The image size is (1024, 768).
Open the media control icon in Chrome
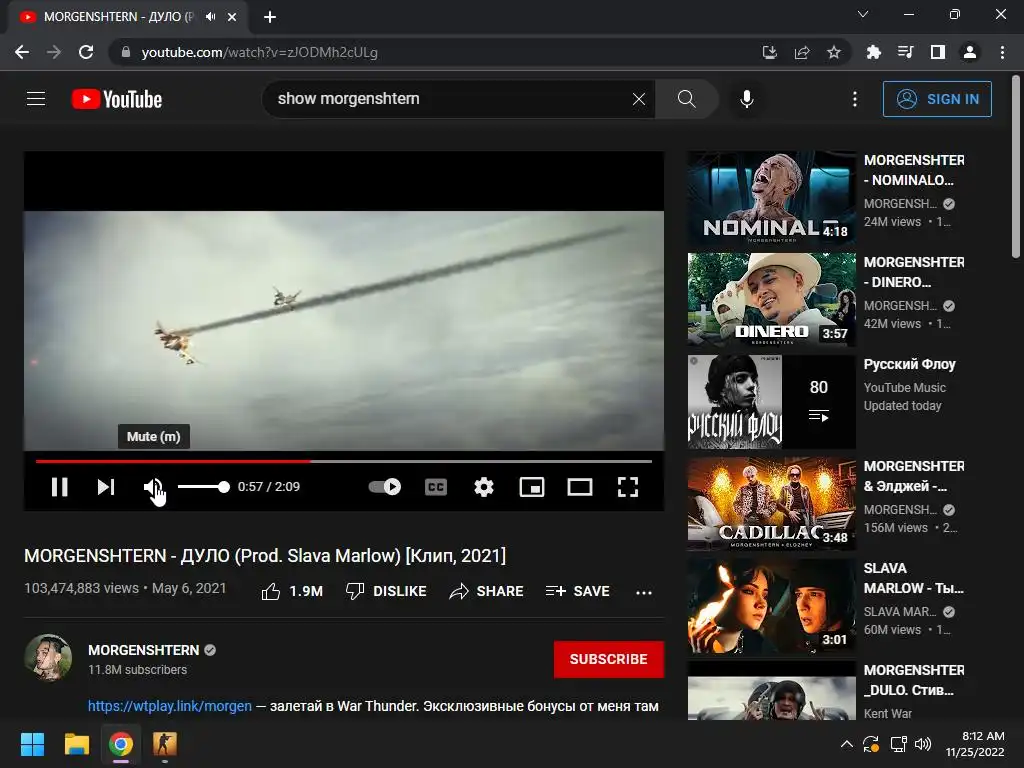[x=905, y=52]
